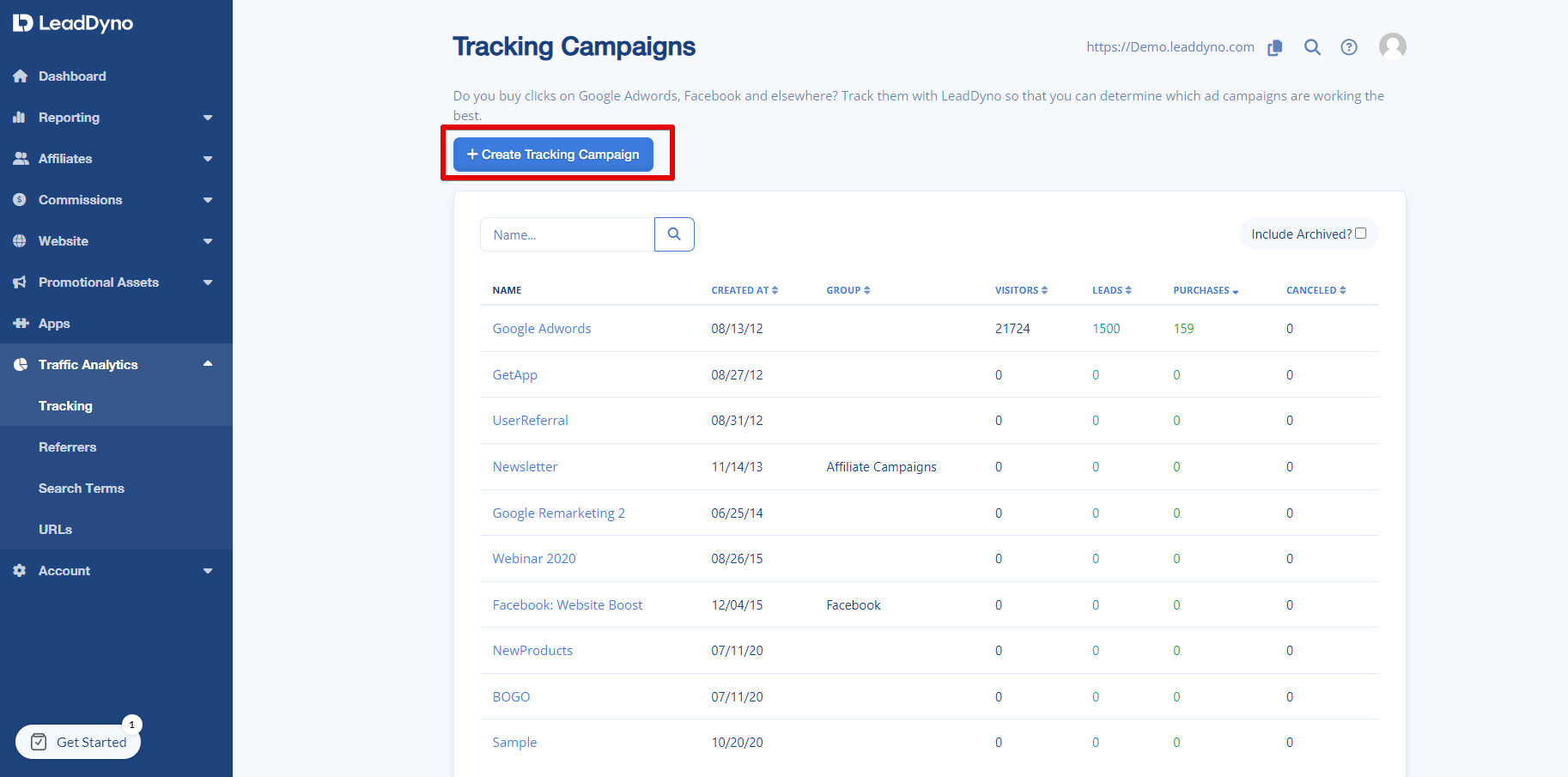Click the Reporting bar chart icon
The width and height of the screenshot is (1568, 777).
pos(20,118)
